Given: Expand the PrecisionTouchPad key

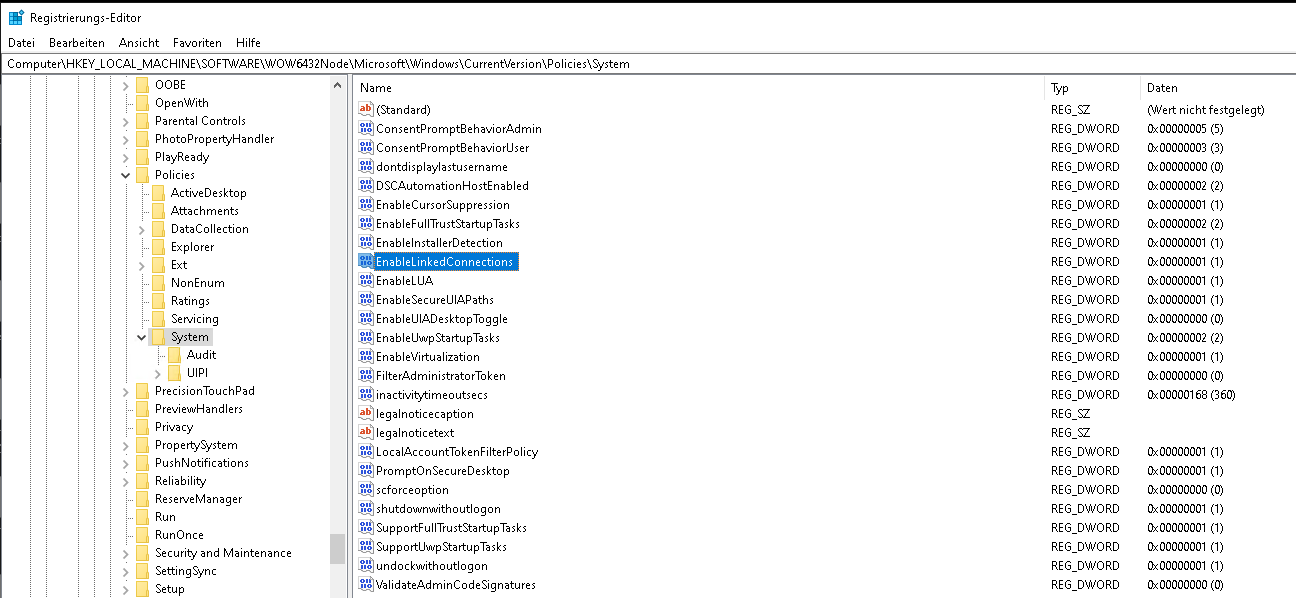Looking at the screenshot, I should [x=126, y=391].
